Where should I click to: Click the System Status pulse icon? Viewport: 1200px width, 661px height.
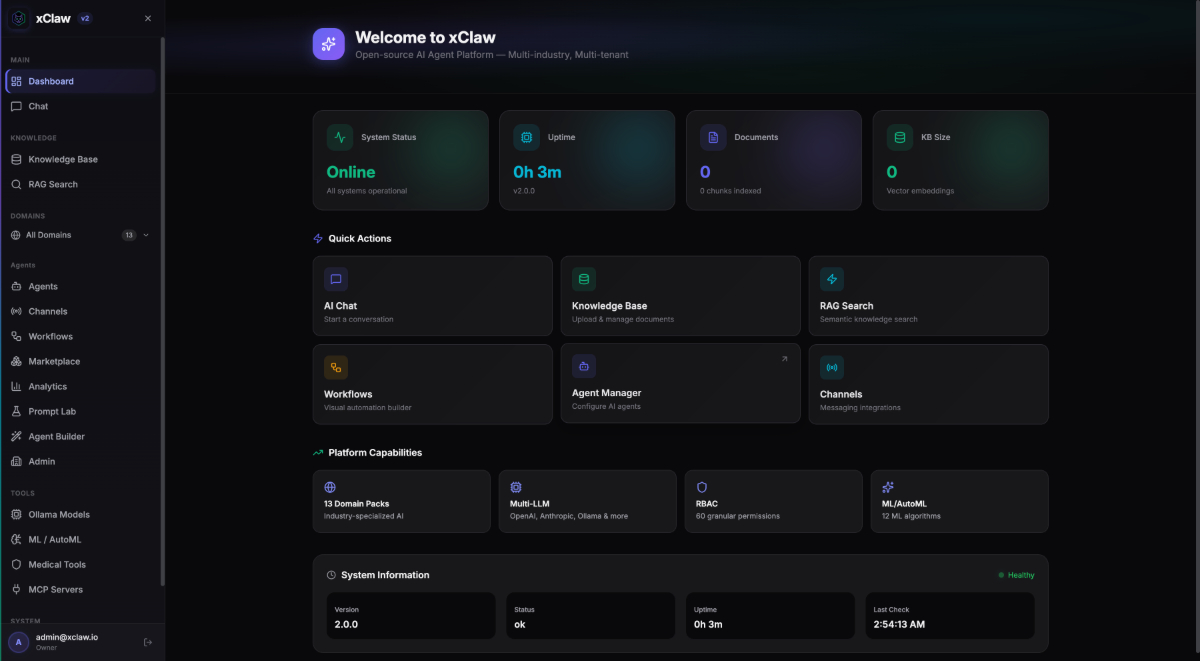pos(340,137)
